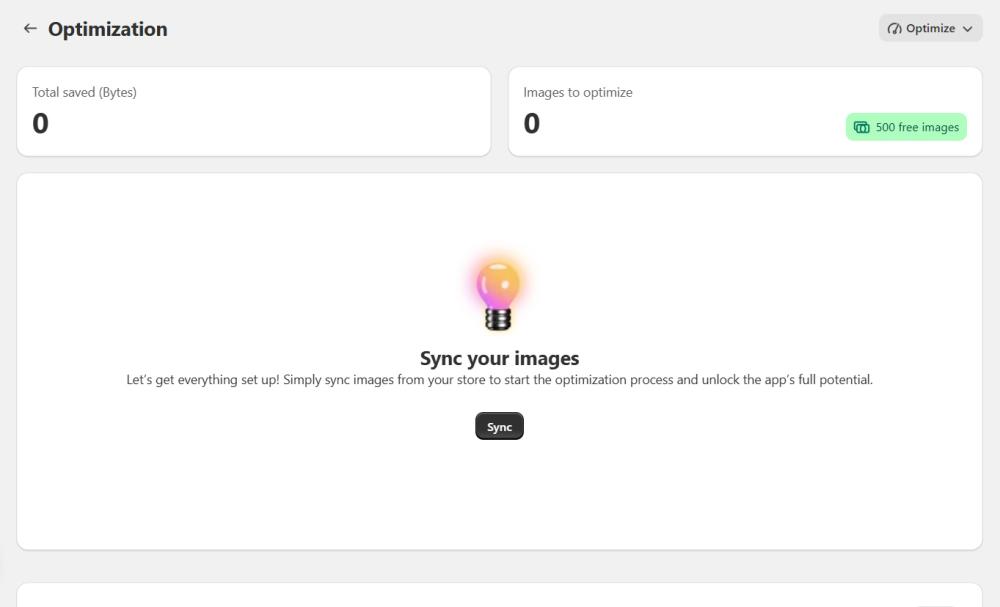The image size is (1000, 607).
Task: Click the 'Images to optimize' label
Action: click(578, 92)
